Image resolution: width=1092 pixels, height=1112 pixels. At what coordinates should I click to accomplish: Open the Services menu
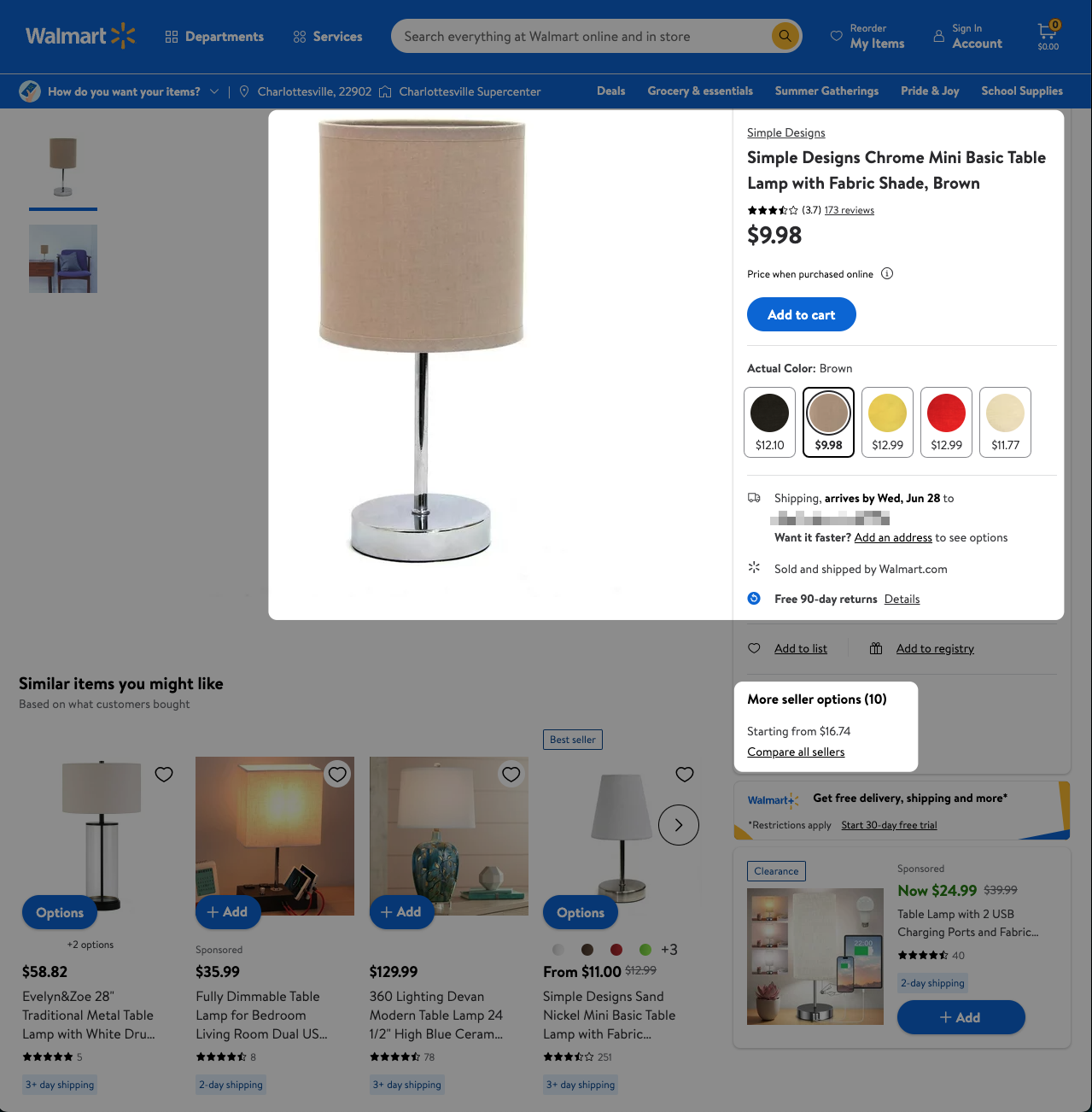pyautogui.click(x=328, y=37)
